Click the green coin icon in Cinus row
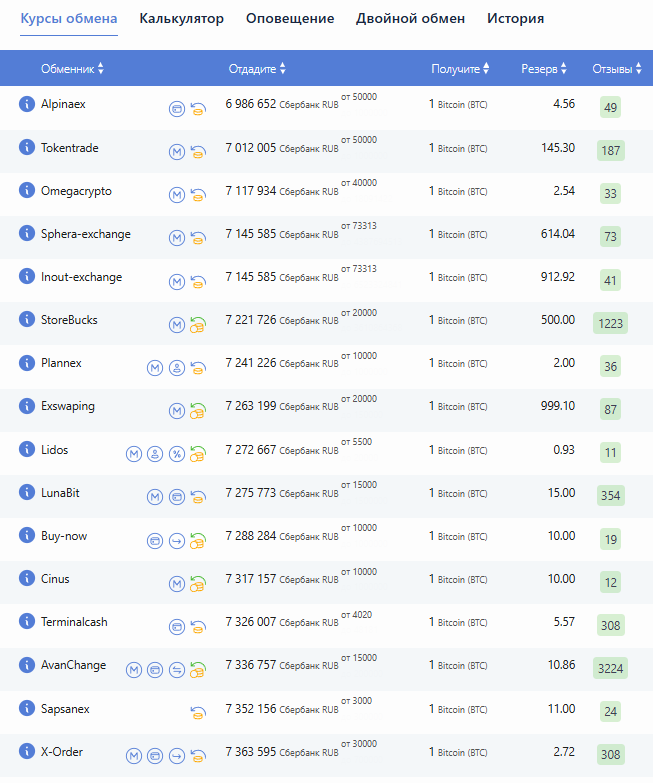The image size is (653, 783). coord(198,583)
